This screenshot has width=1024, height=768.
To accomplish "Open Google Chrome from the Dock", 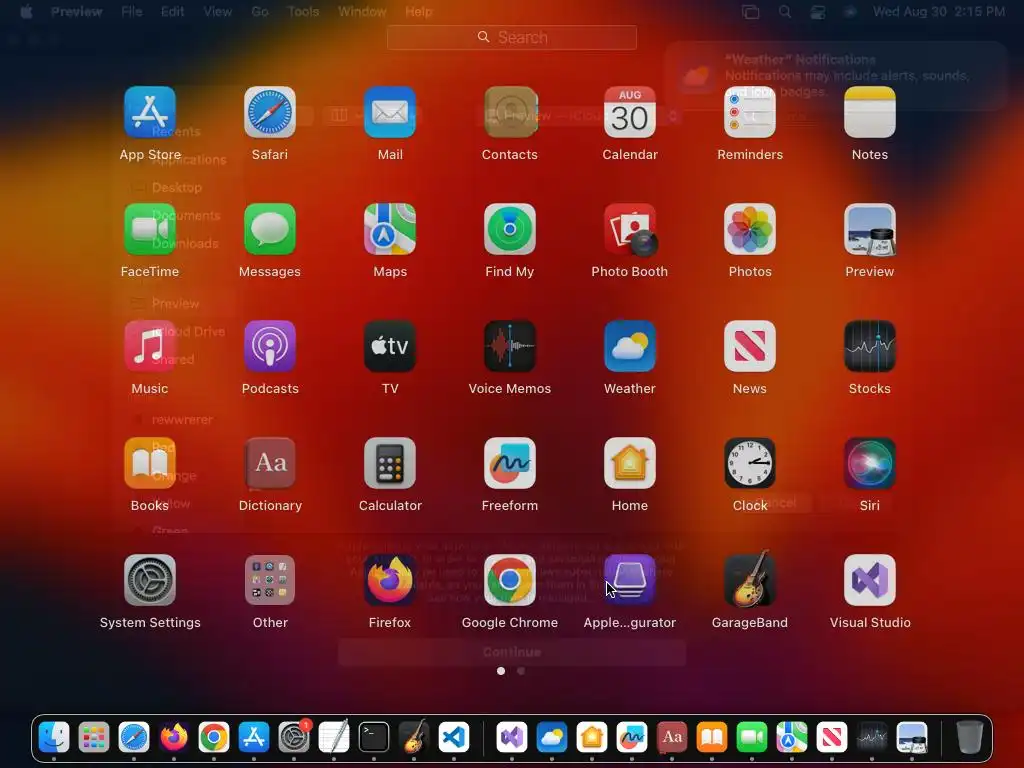I will pos(214,737).
